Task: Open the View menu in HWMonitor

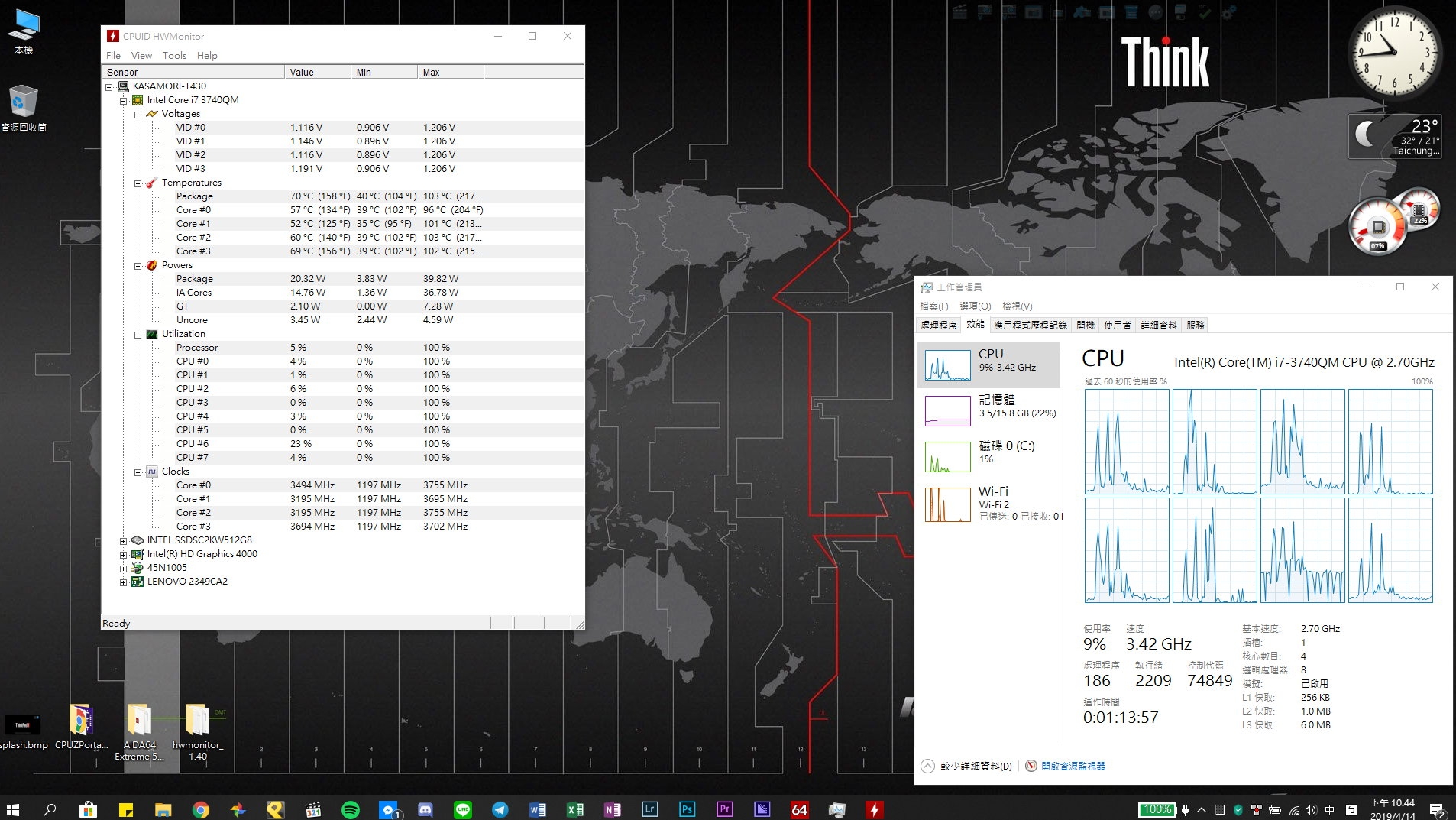Action: click(x=141, y=55)
